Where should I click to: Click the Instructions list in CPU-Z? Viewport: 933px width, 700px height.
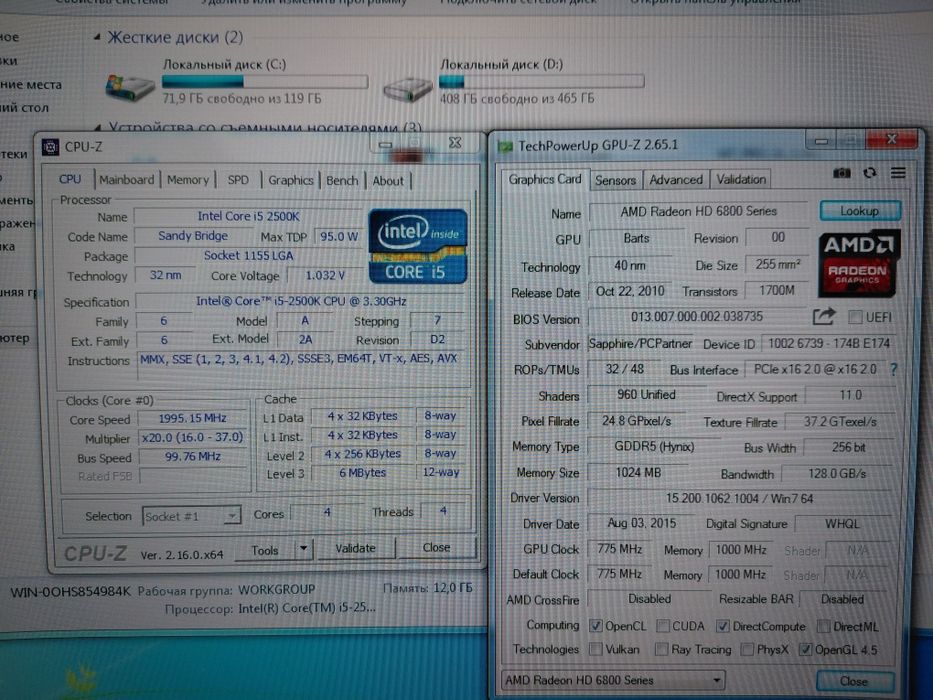[301, 366]
